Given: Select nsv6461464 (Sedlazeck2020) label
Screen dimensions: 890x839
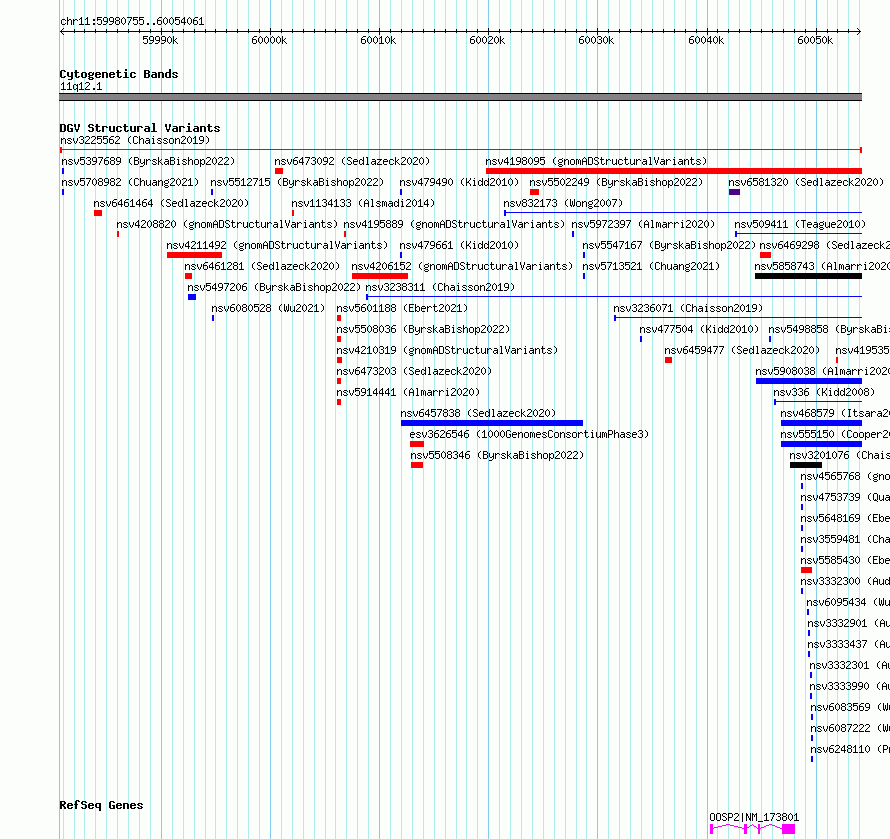Looking at the screenshot, I should (x=171, y=203).
